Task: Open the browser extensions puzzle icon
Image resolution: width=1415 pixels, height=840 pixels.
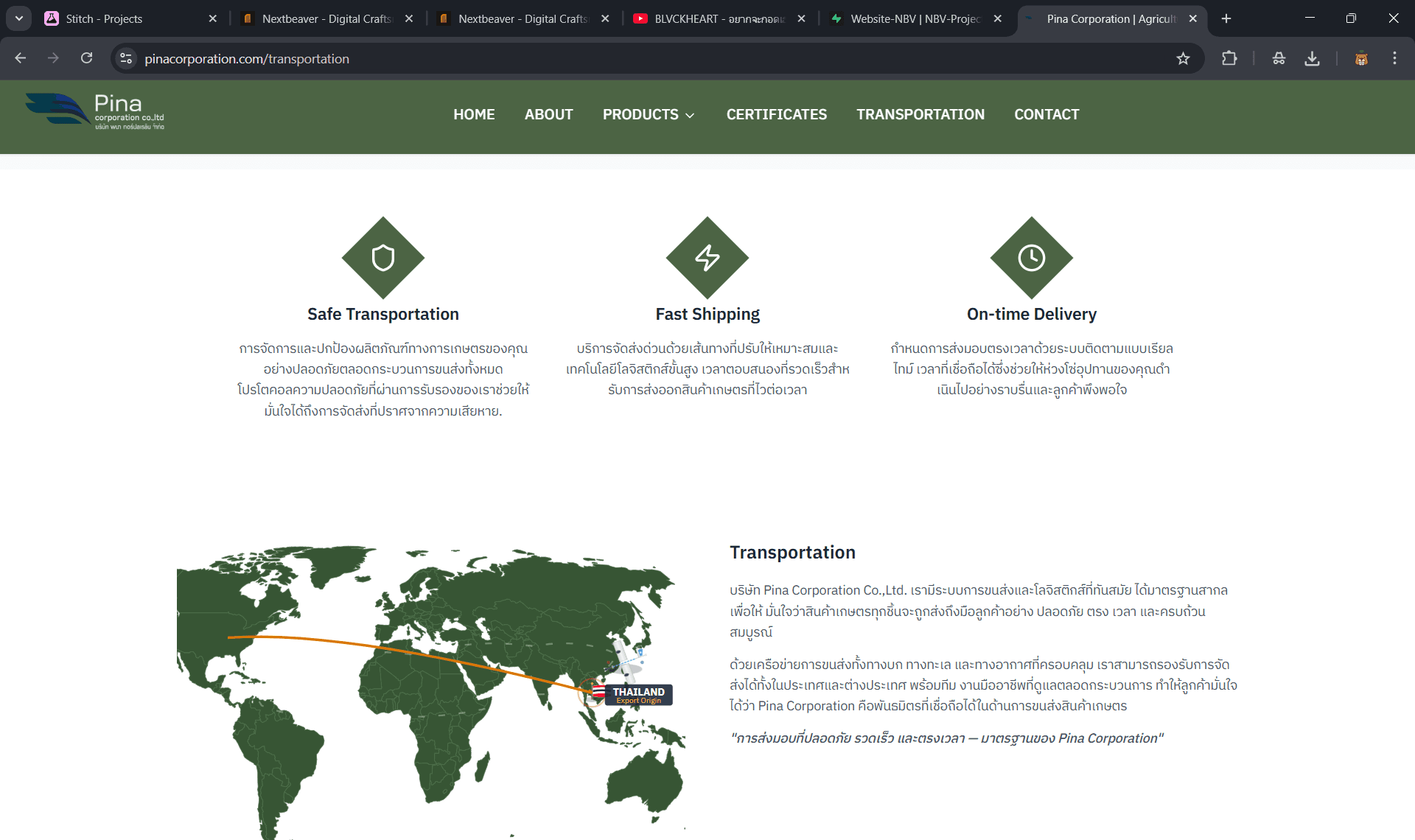Action: [x=1229, y=58]
